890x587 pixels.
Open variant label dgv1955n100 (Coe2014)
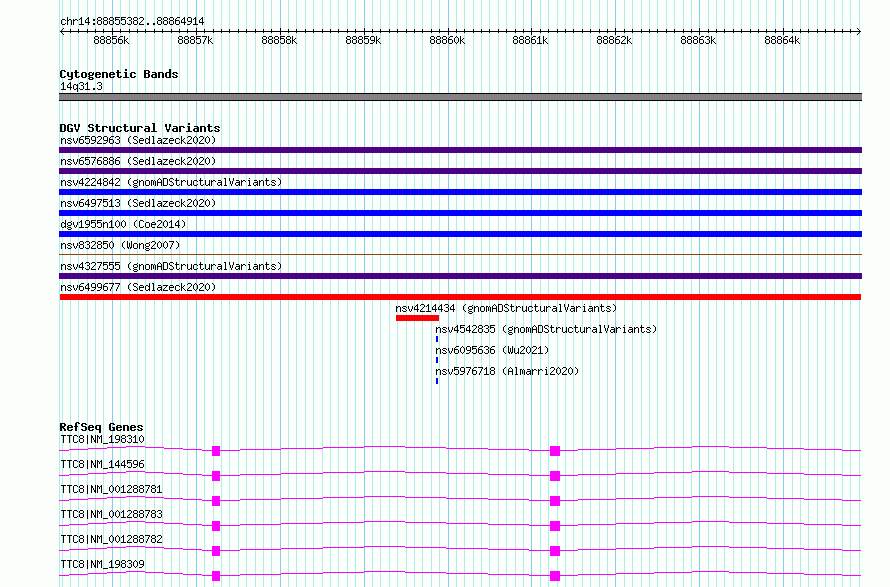coord(123,224)
